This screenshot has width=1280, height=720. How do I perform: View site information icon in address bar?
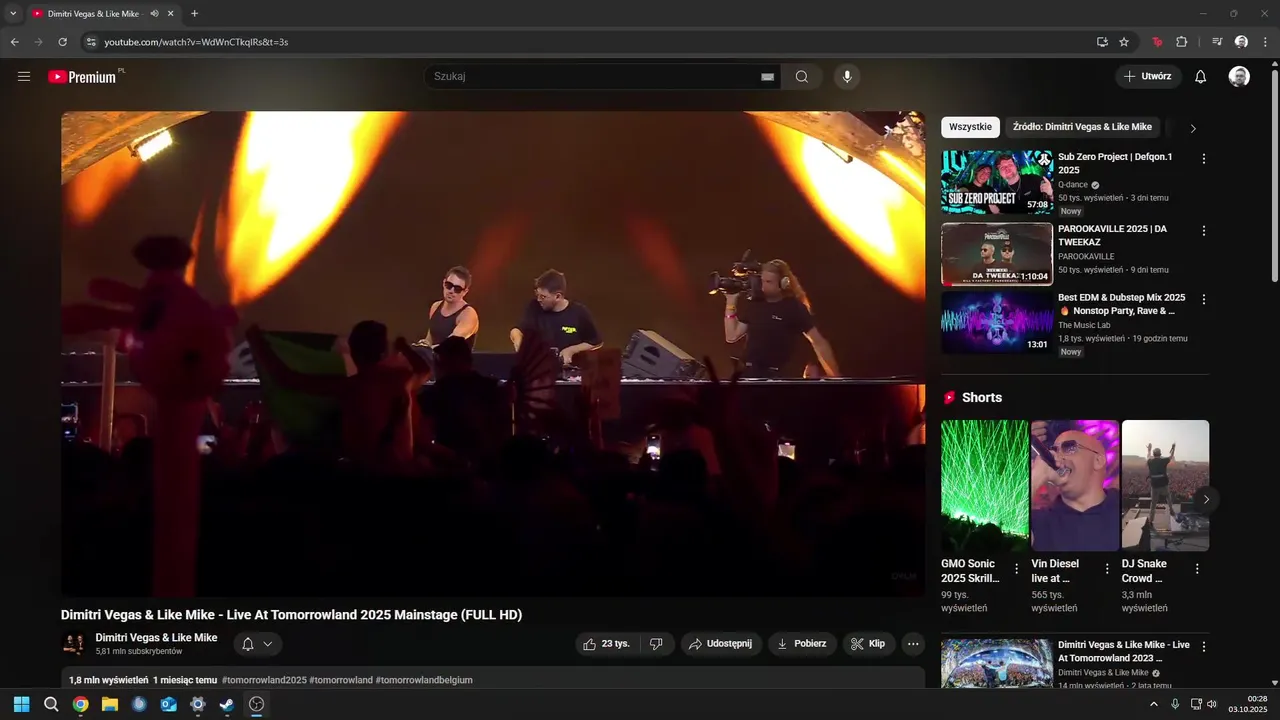91,42
